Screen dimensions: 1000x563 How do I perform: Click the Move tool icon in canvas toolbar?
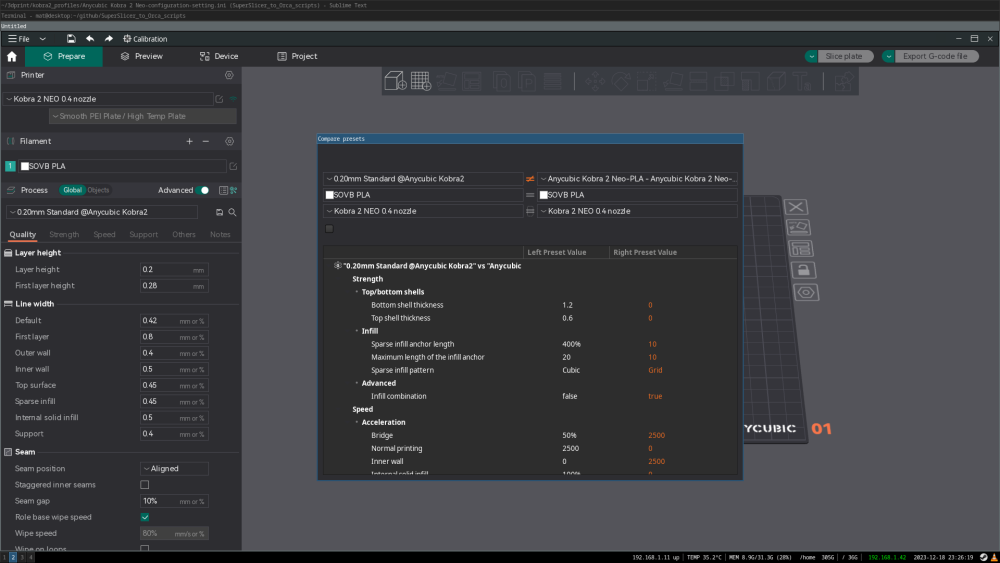595,81
